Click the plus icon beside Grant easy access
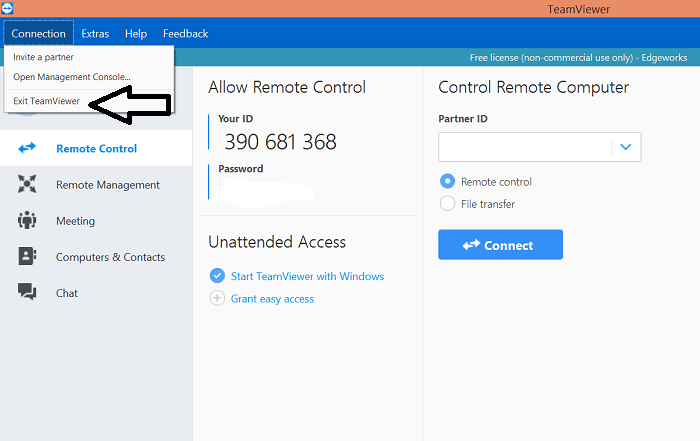The height and width of the screenshot is (441, 700). pyautogui.click(x=217, y=298)
